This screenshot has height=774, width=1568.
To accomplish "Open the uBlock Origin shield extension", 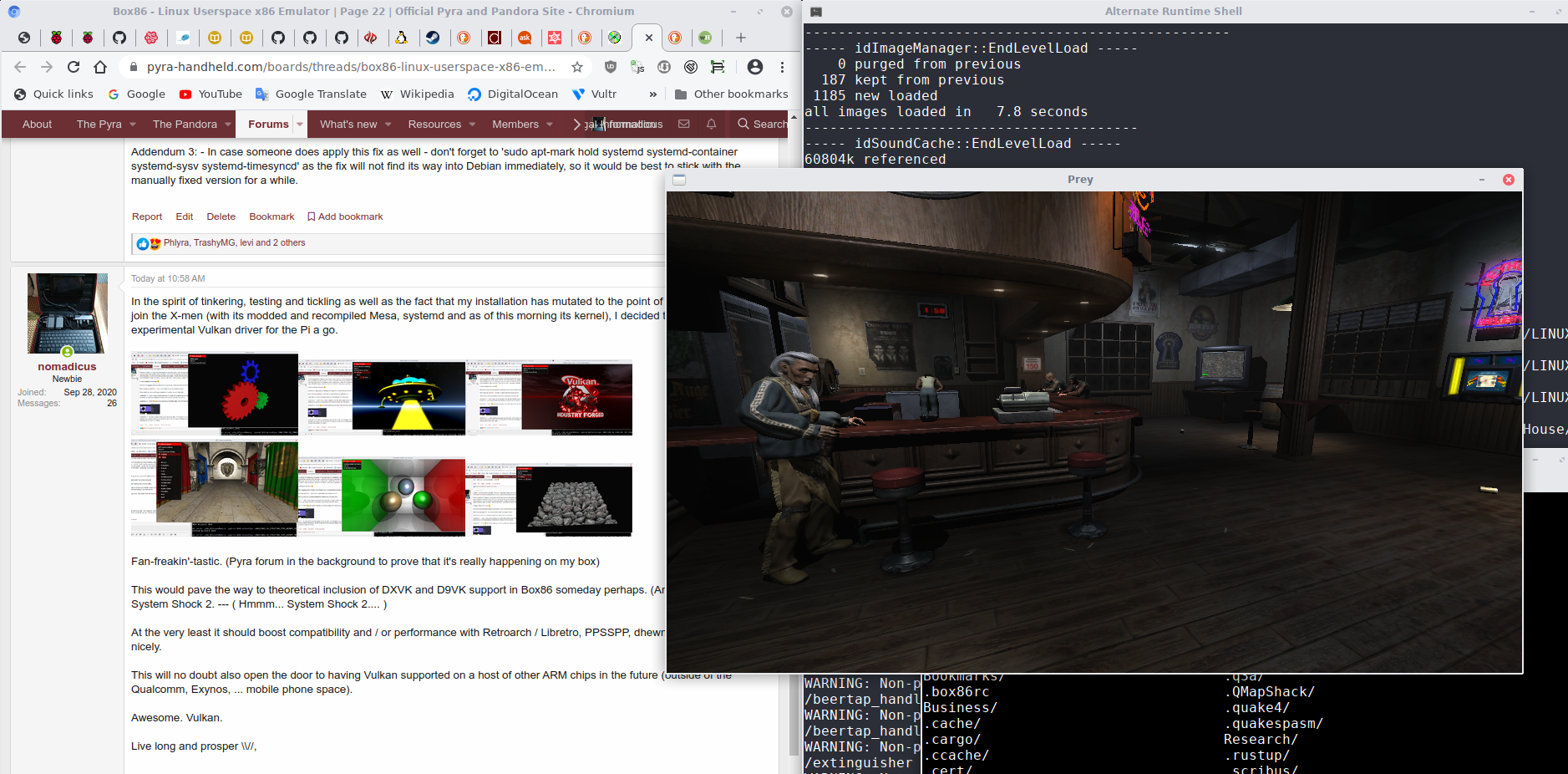I will pyautogui.click(x=611, y=67).
